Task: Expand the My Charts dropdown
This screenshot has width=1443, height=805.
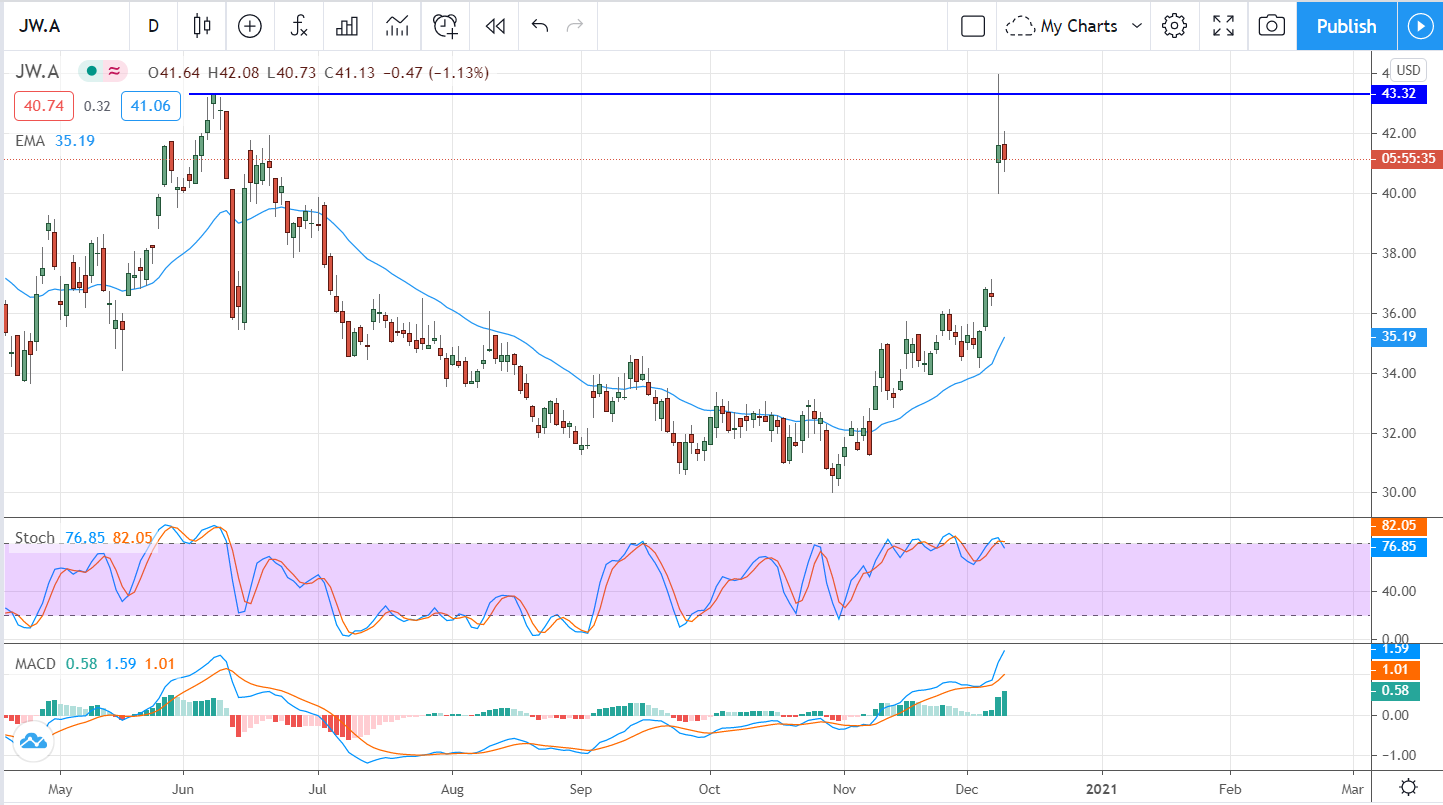Action: 1075,26
